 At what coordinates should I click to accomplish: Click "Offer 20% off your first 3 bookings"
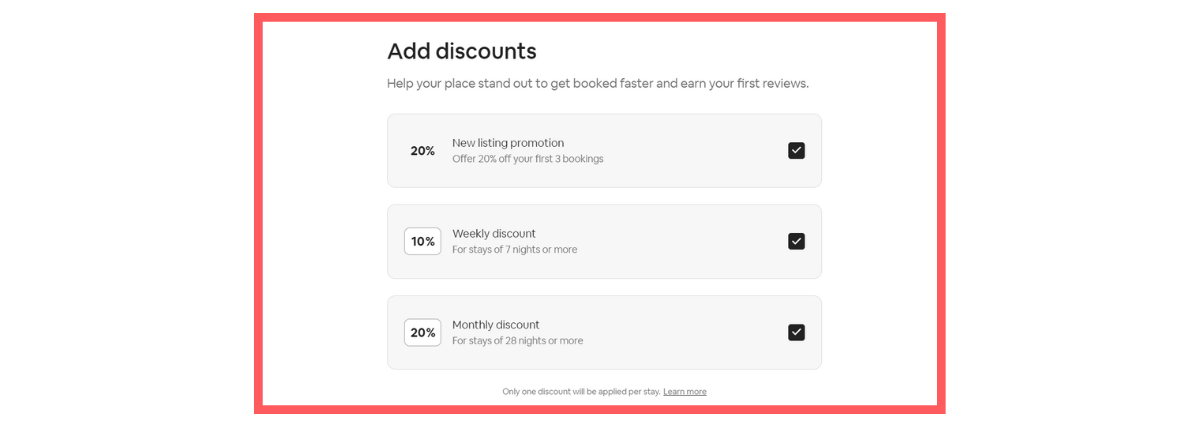tap(527, 159)
